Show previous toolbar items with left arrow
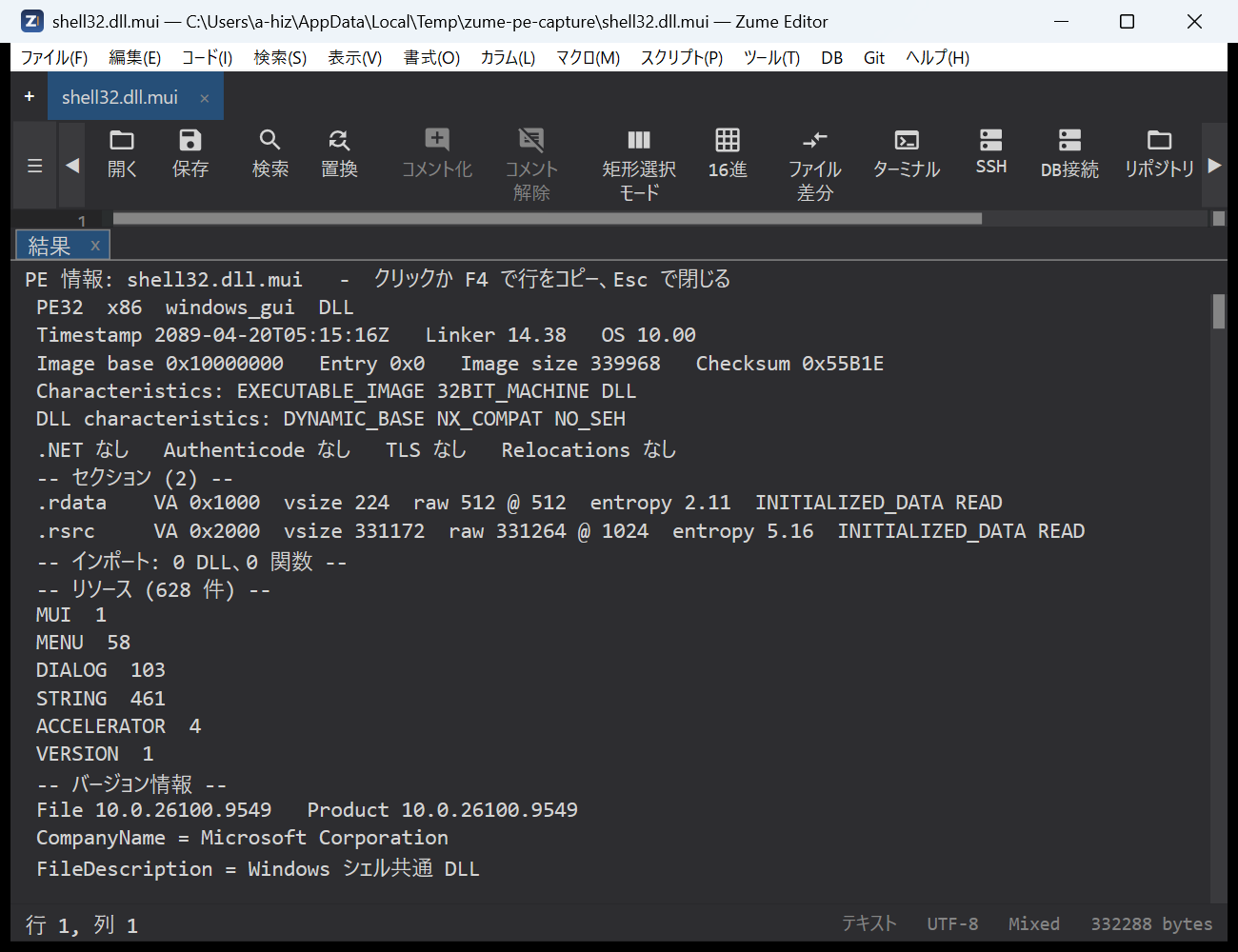 (72, 166)
